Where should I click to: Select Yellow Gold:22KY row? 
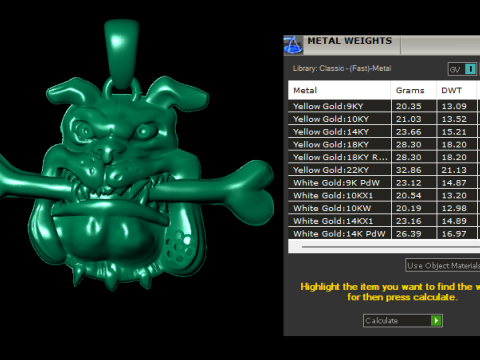384,170
